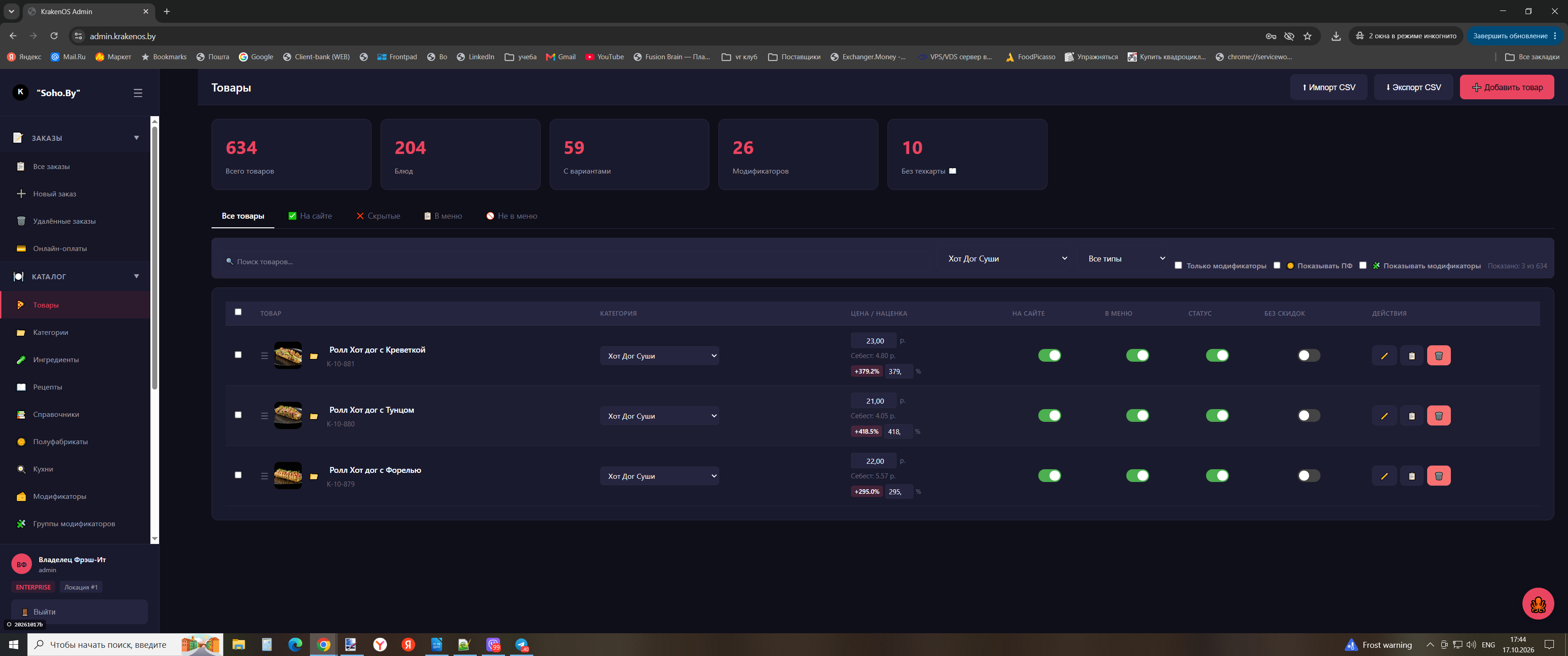Viewport: 1568px width, 656px height.
Task: Tick the select-all checkbox in table header
Action: coord(238,312)
